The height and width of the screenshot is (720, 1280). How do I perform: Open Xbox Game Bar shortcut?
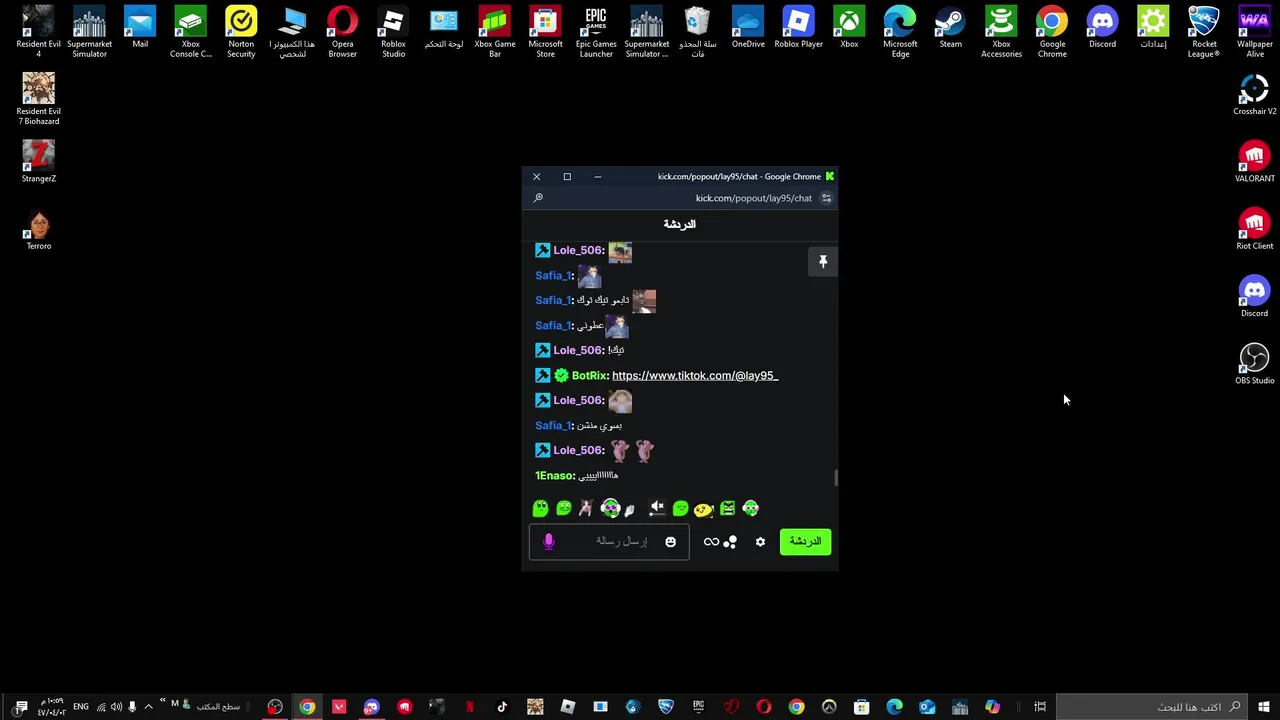tap(494, 32)
